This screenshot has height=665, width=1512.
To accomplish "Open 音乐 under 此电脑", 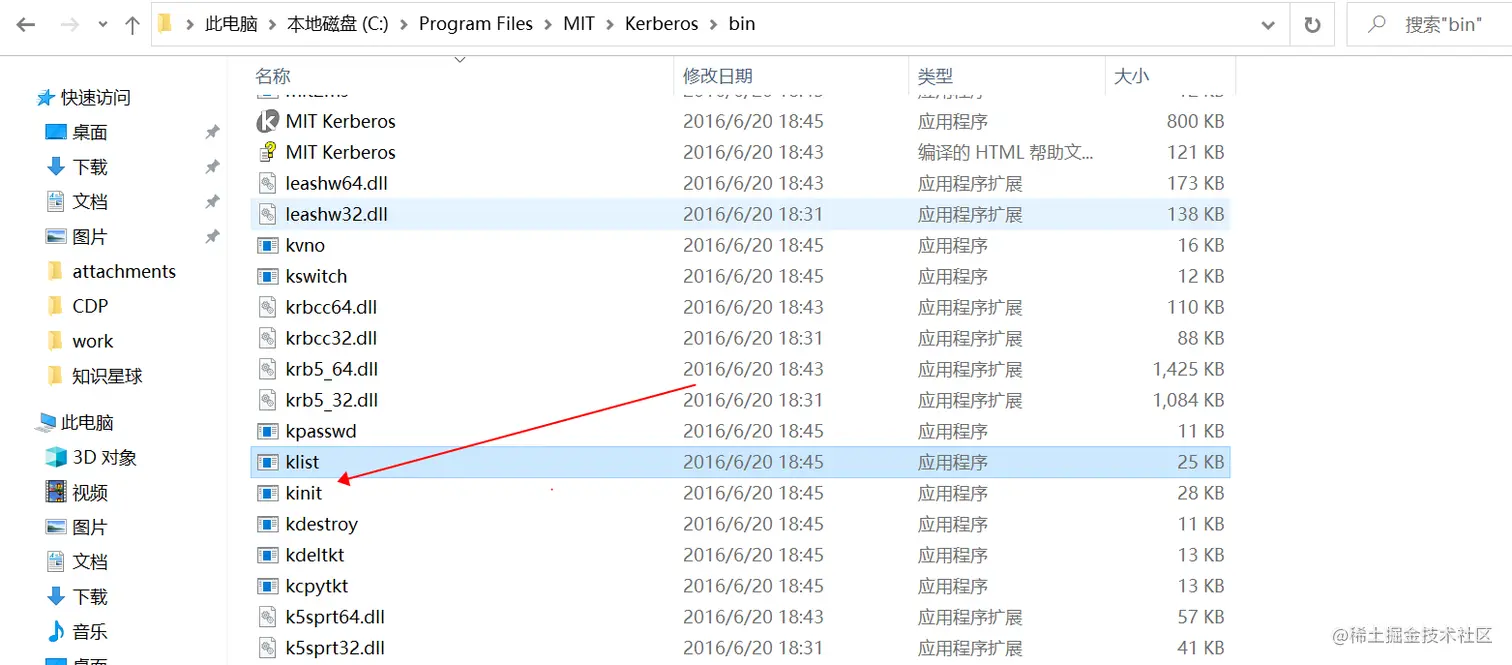I will click(90, 631).
